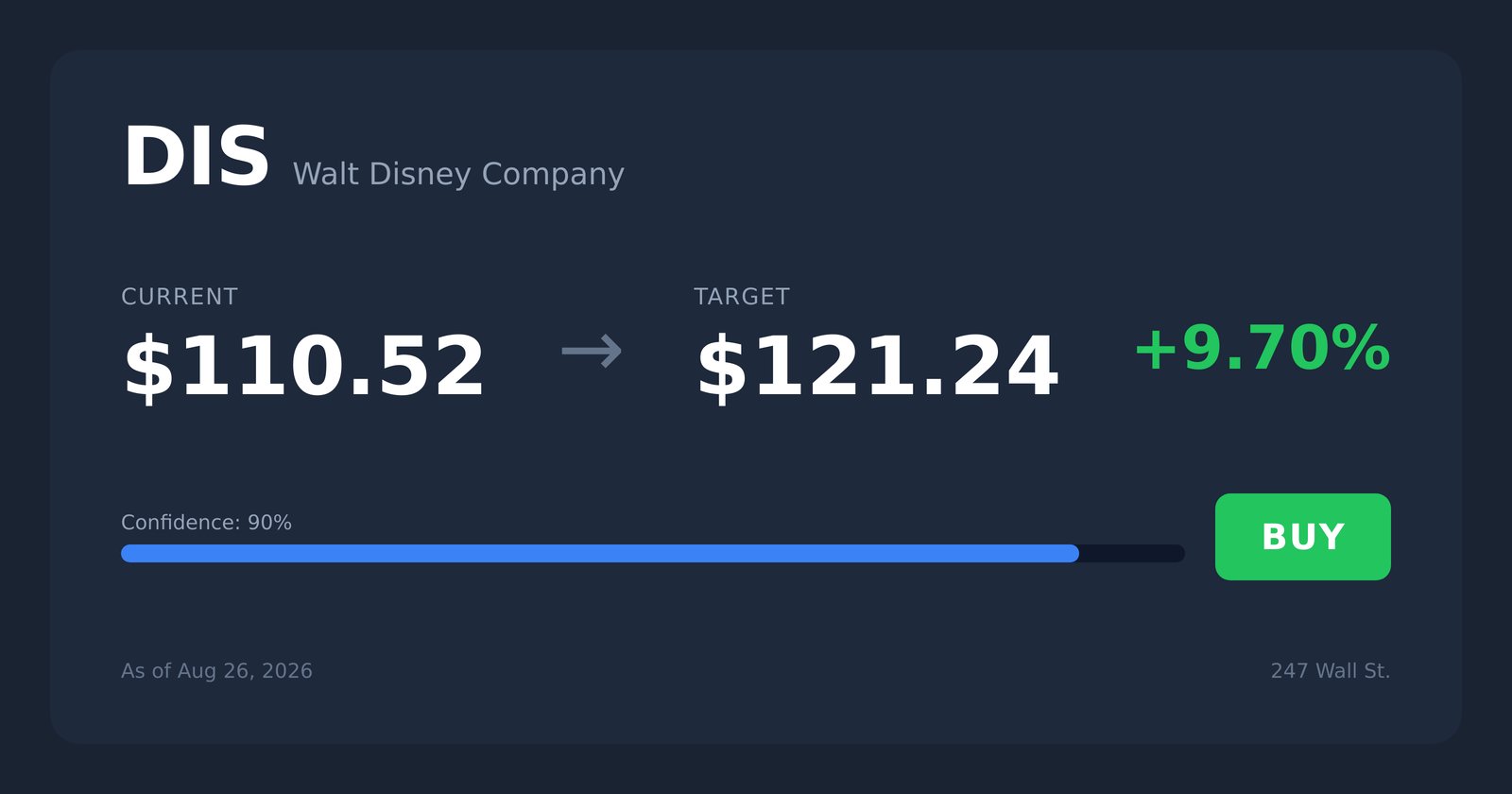This screenshot has width=1512, height=794.
Task: Open the 247 Wall St. source attribution
Action: tap(1331, 671)
